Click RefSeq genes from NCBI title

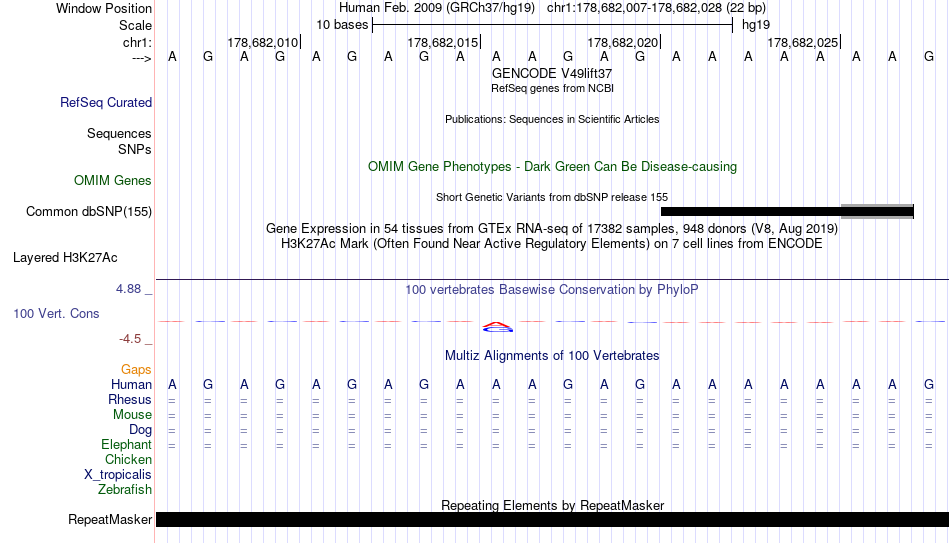[552, 88]
